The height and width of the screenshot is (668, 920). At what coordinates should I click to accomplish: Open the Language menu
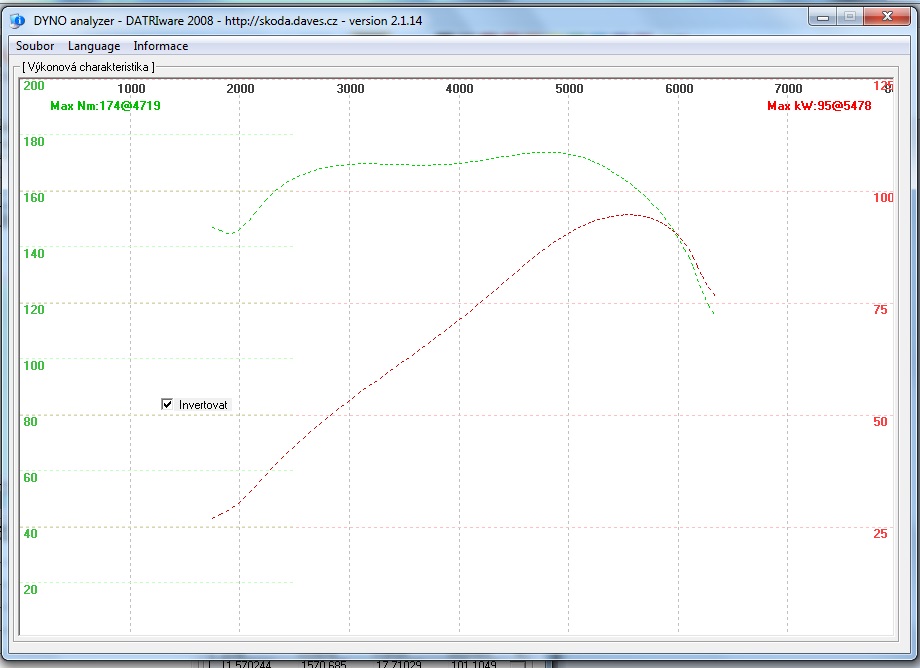coord(94,46)
